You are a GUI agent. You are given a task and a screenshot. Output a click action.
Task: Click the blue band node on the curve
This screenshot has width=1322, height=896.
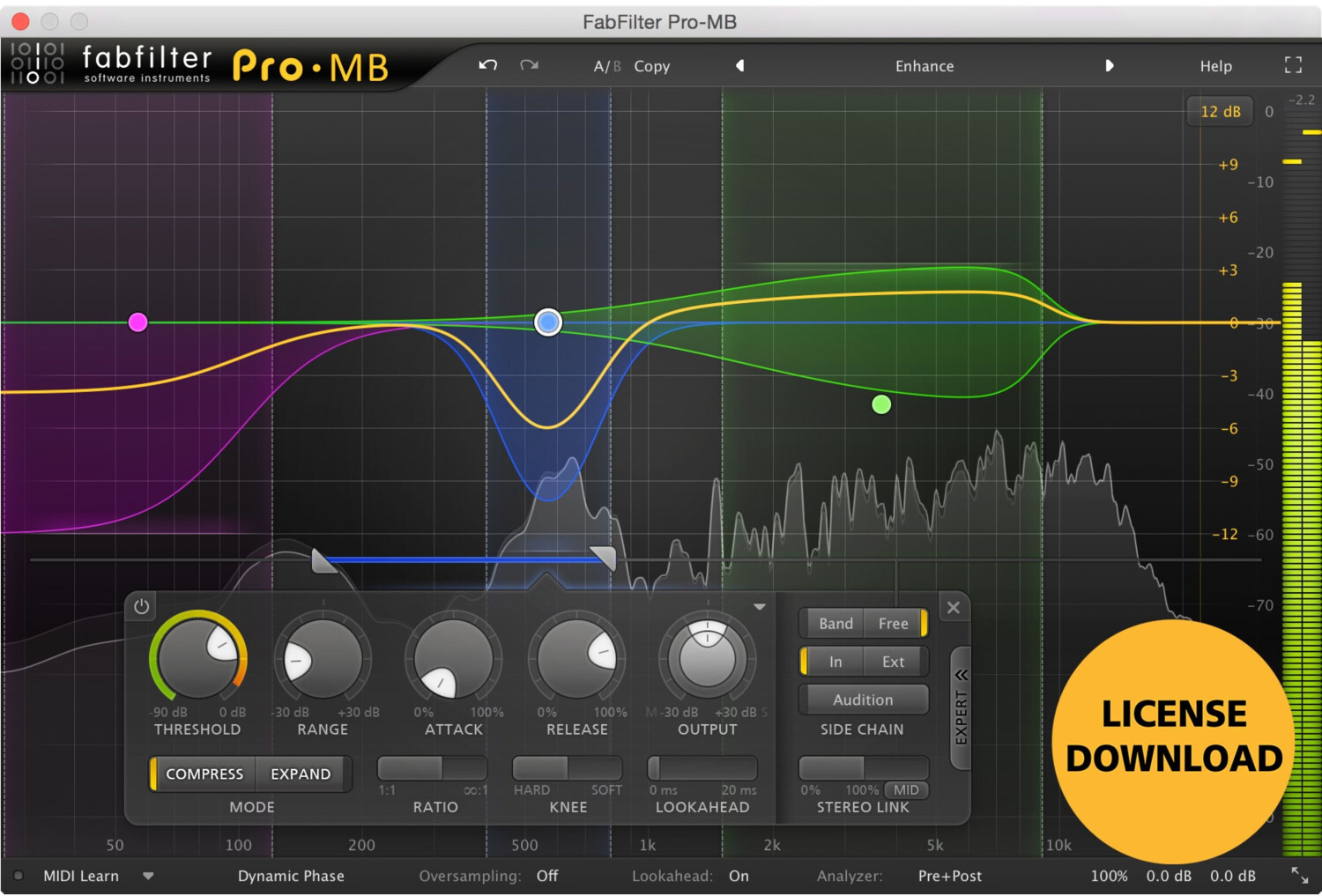point(547,322)
